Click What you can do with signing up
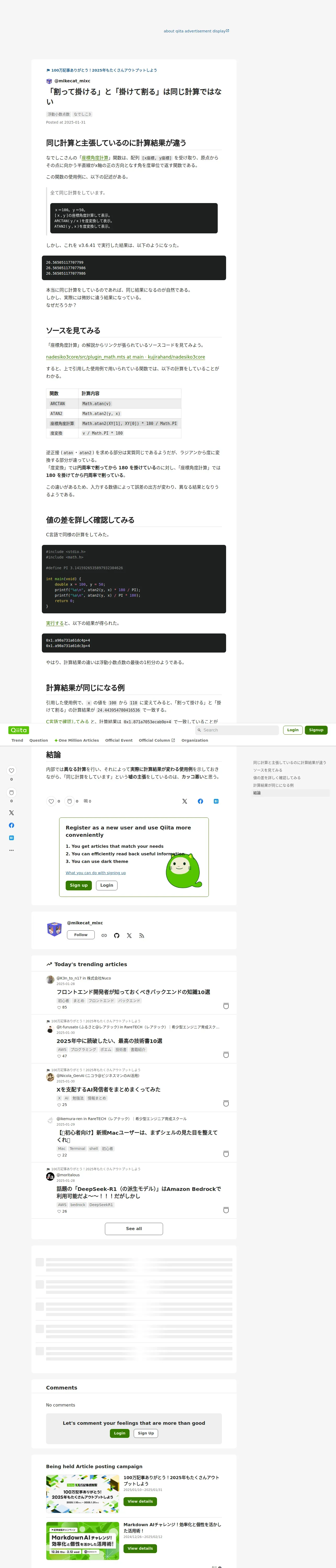Image resolution: width=336 pixels, height=1568 pixels. point(96,873)
